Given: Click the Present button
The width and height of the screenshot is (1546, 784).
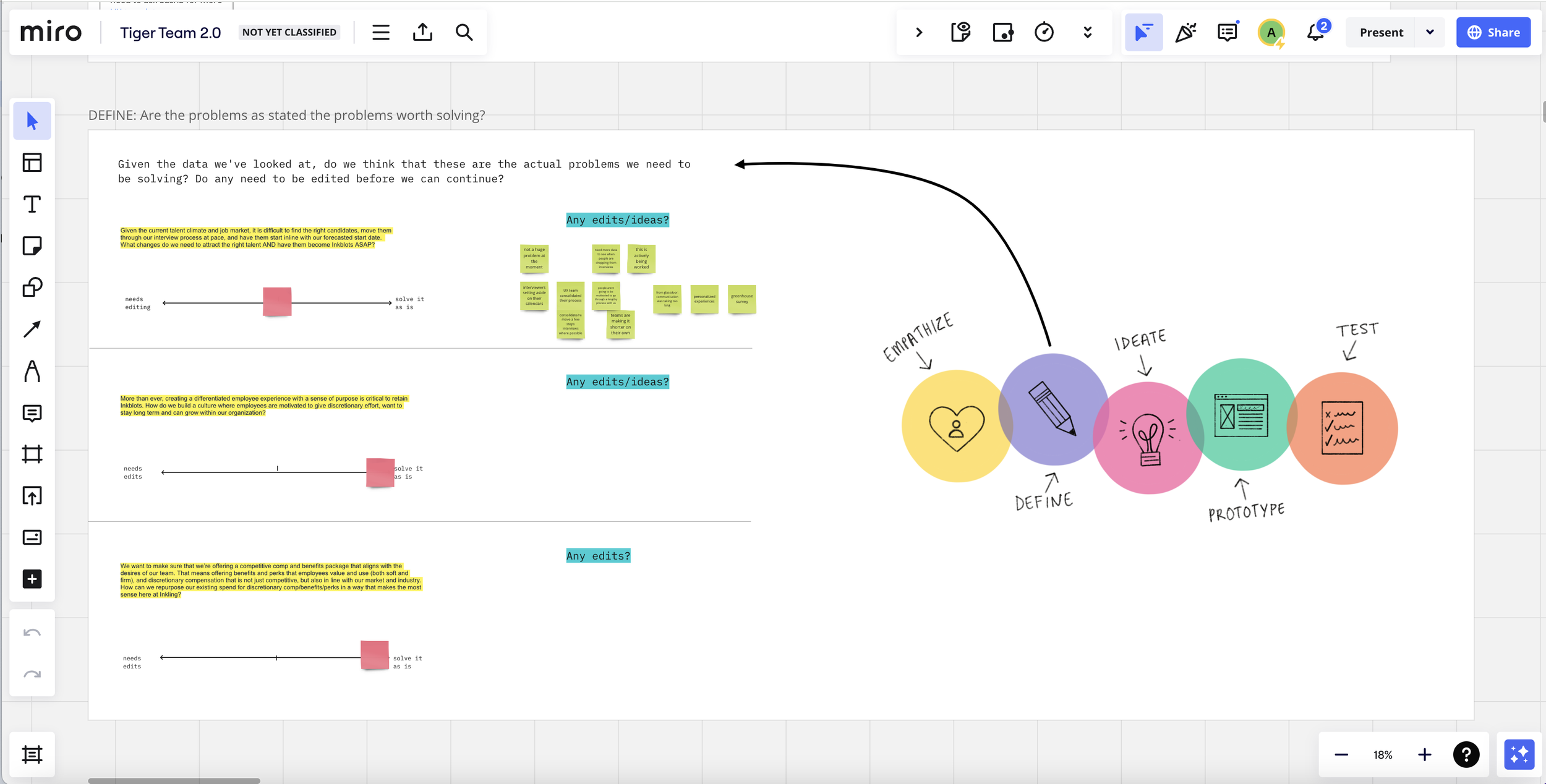Looking at the screenshot, I should pos(1381,32).
